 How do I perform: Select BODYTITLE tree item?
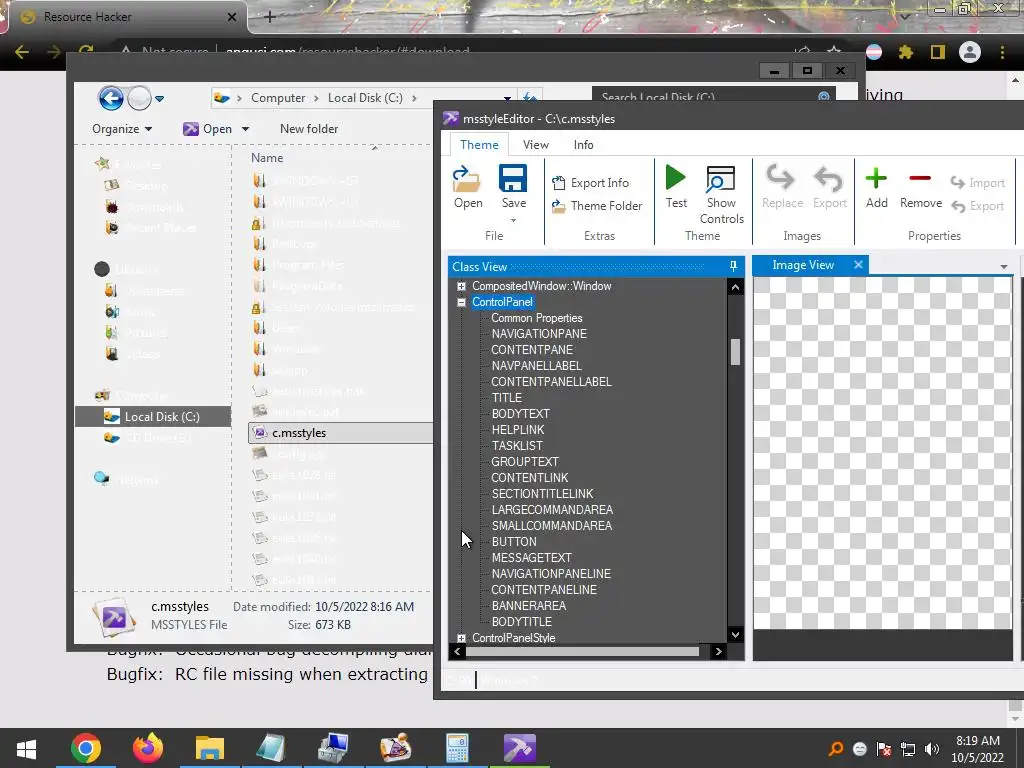pyautogui.click(x=521, y=622)
